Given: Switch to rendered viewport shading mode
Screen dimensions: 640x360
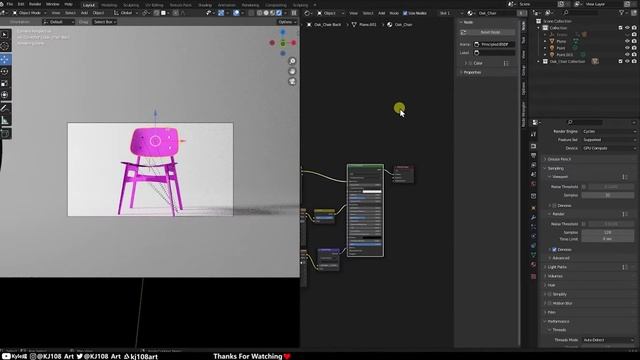Looking at the screenshot, I should 279,13.
